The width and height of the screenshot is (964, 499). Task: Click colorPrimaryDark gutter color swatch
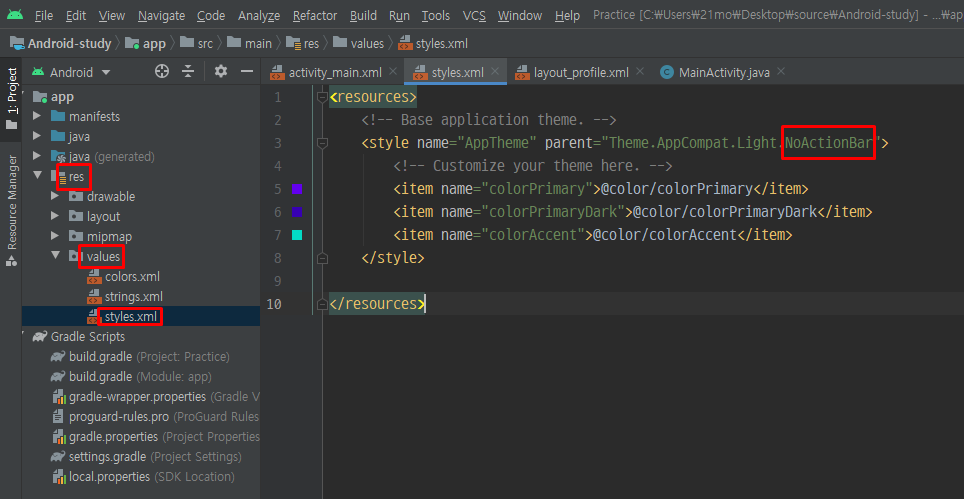pos(297,212)
